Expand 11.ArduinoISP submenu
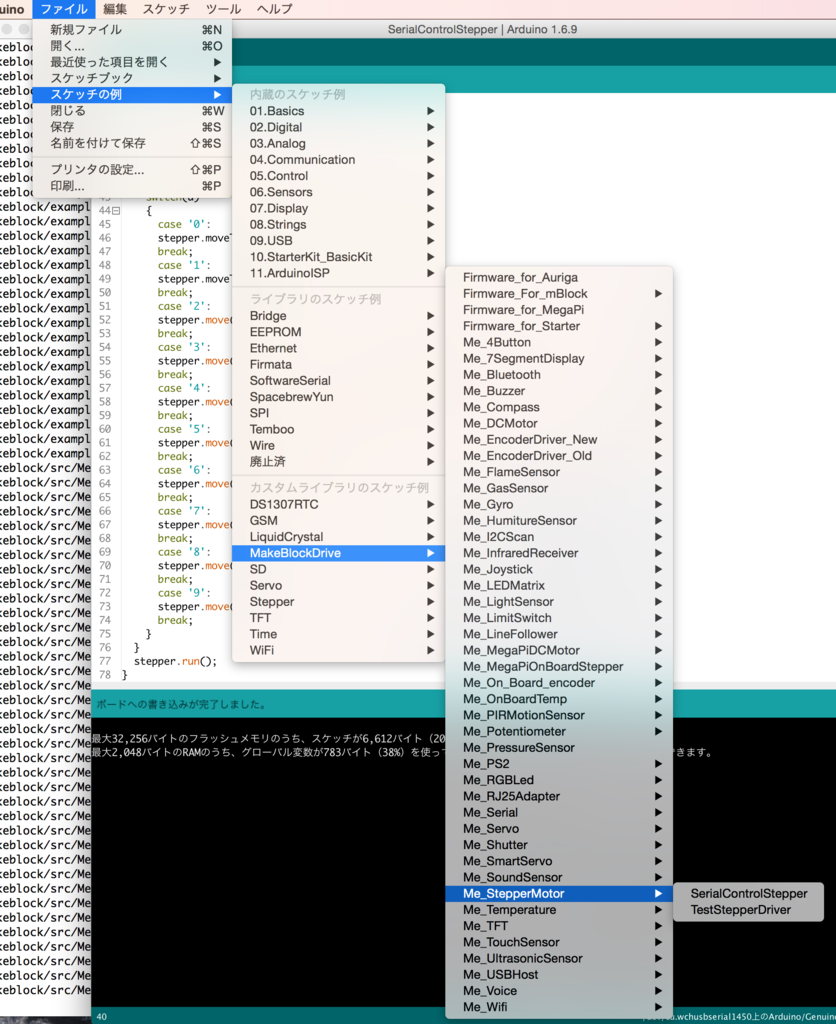Image resolution: width=836 pixels, height=1024 pixels. pyautogui.click(x=338, y=273)
